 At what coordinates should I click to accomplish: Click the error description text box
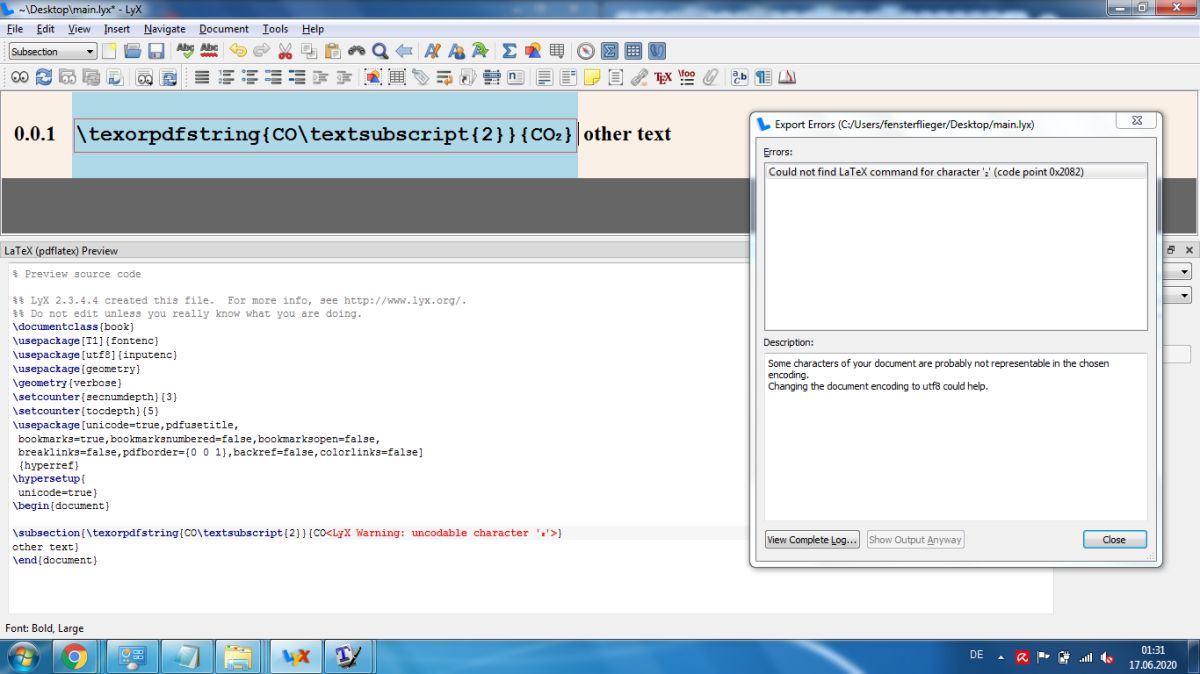(x=955, y=436)
